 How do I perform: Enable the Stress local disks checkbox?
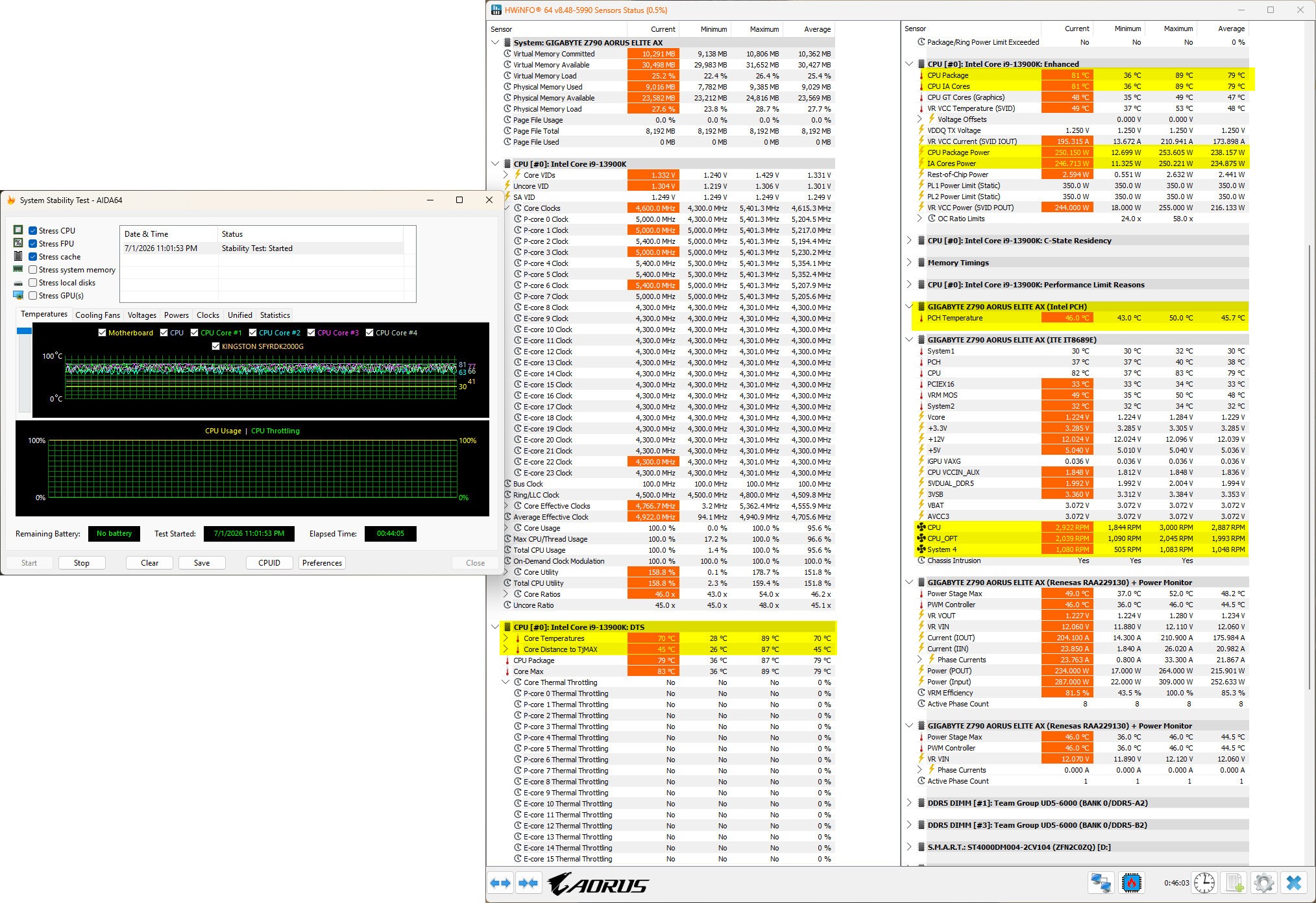(x=32, y=283)
